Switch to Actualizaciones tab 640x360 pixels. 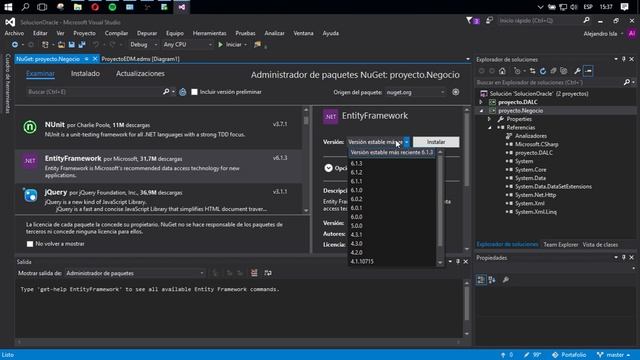point(140,73)
